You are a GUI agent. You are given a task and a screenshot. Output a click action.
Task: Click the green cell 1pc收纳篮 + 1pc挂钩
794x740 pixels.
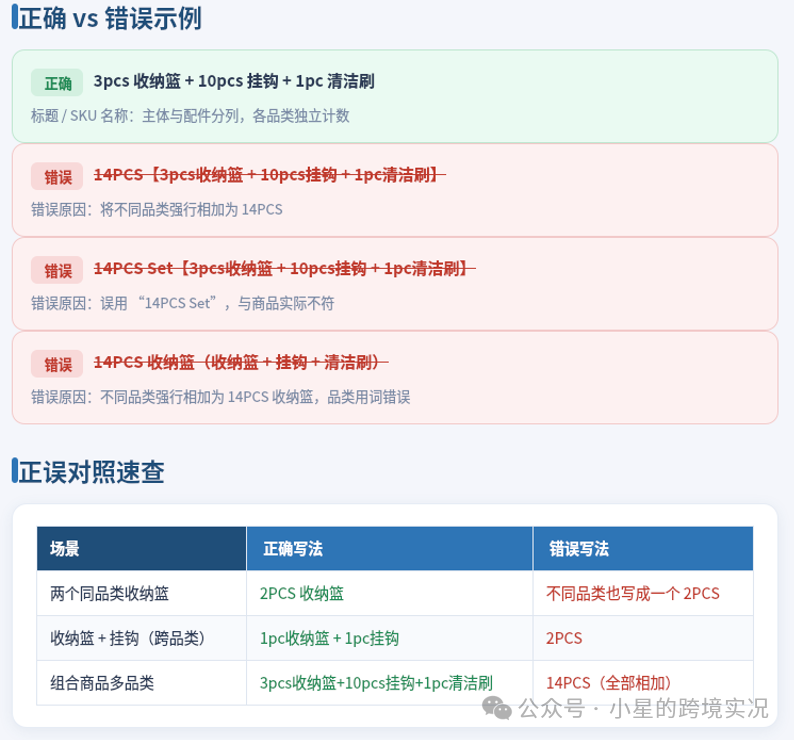click(389, 638)
